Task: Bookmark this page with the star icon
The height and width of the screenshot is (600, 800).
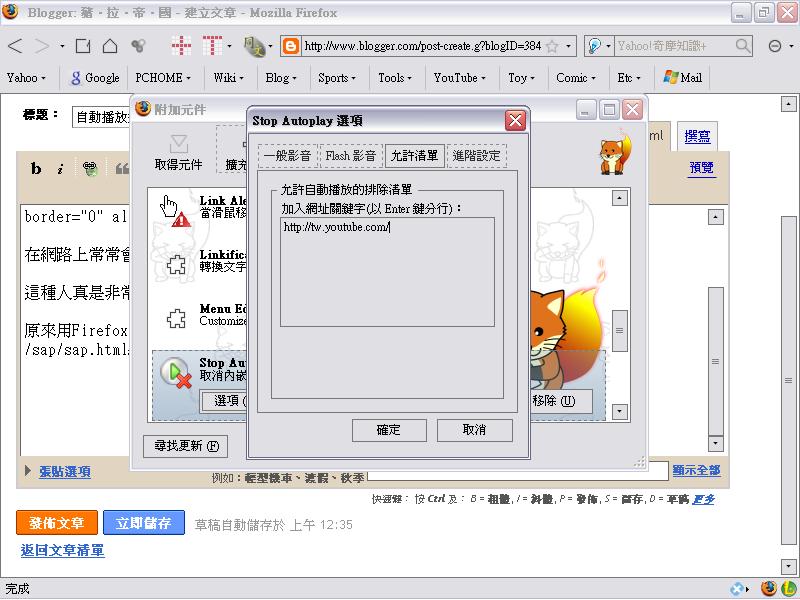Action: 552,46
